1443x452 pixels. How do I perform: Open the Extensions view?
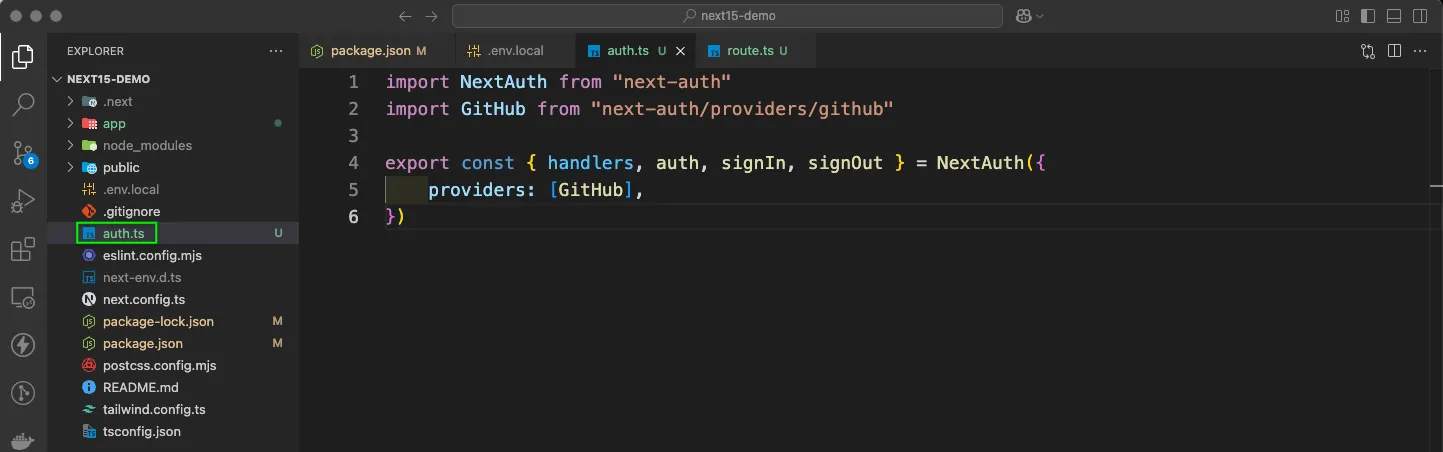click(23, 249)
